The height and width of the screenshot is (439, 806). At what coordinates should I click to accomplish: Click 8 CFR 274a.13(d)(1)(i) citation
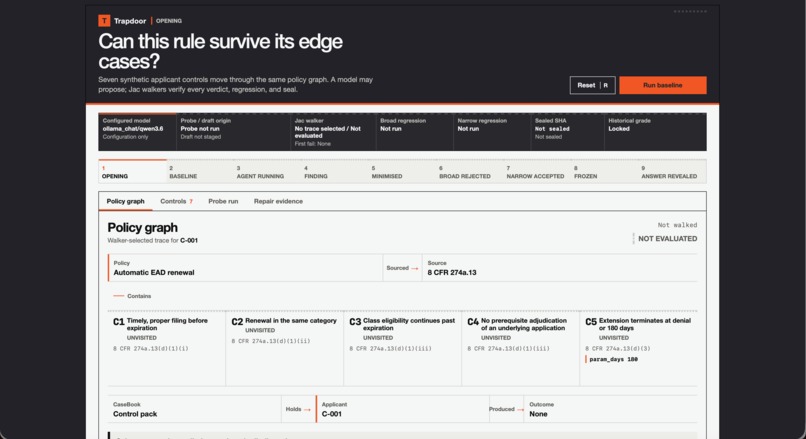click(x=151, y=349)
